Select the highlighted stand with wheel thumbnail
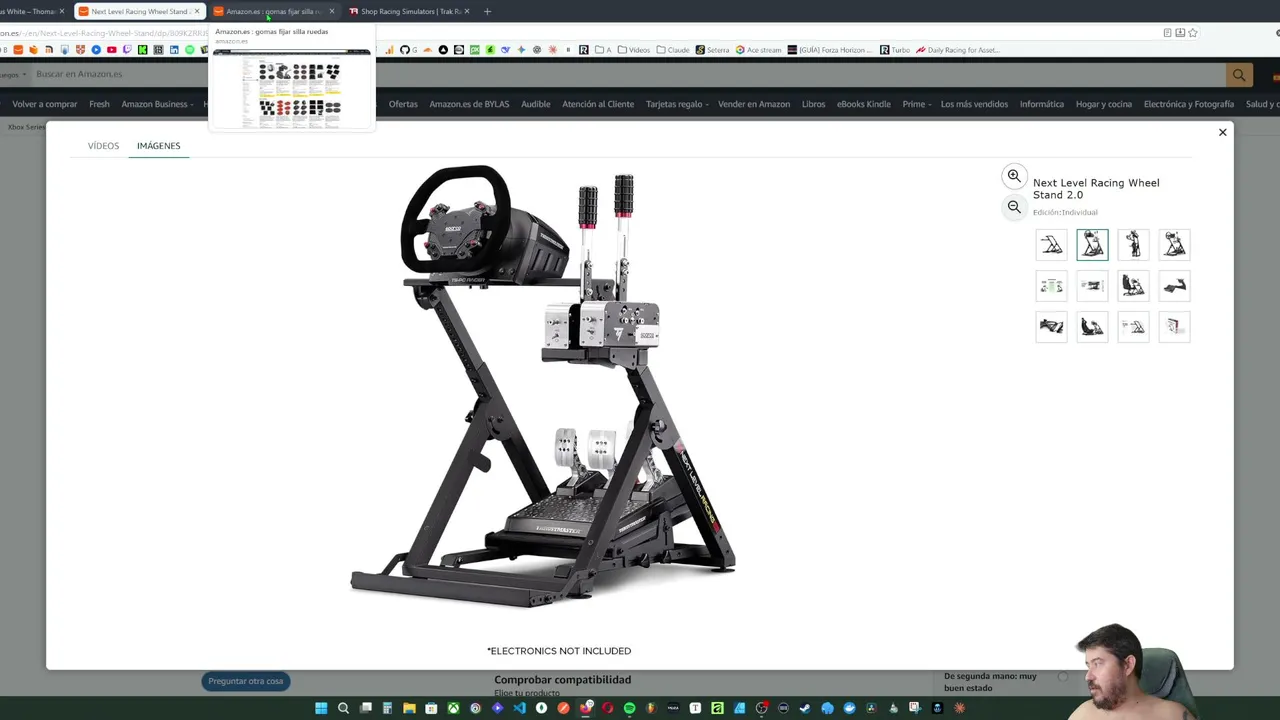 click(x=1092, y=244)
